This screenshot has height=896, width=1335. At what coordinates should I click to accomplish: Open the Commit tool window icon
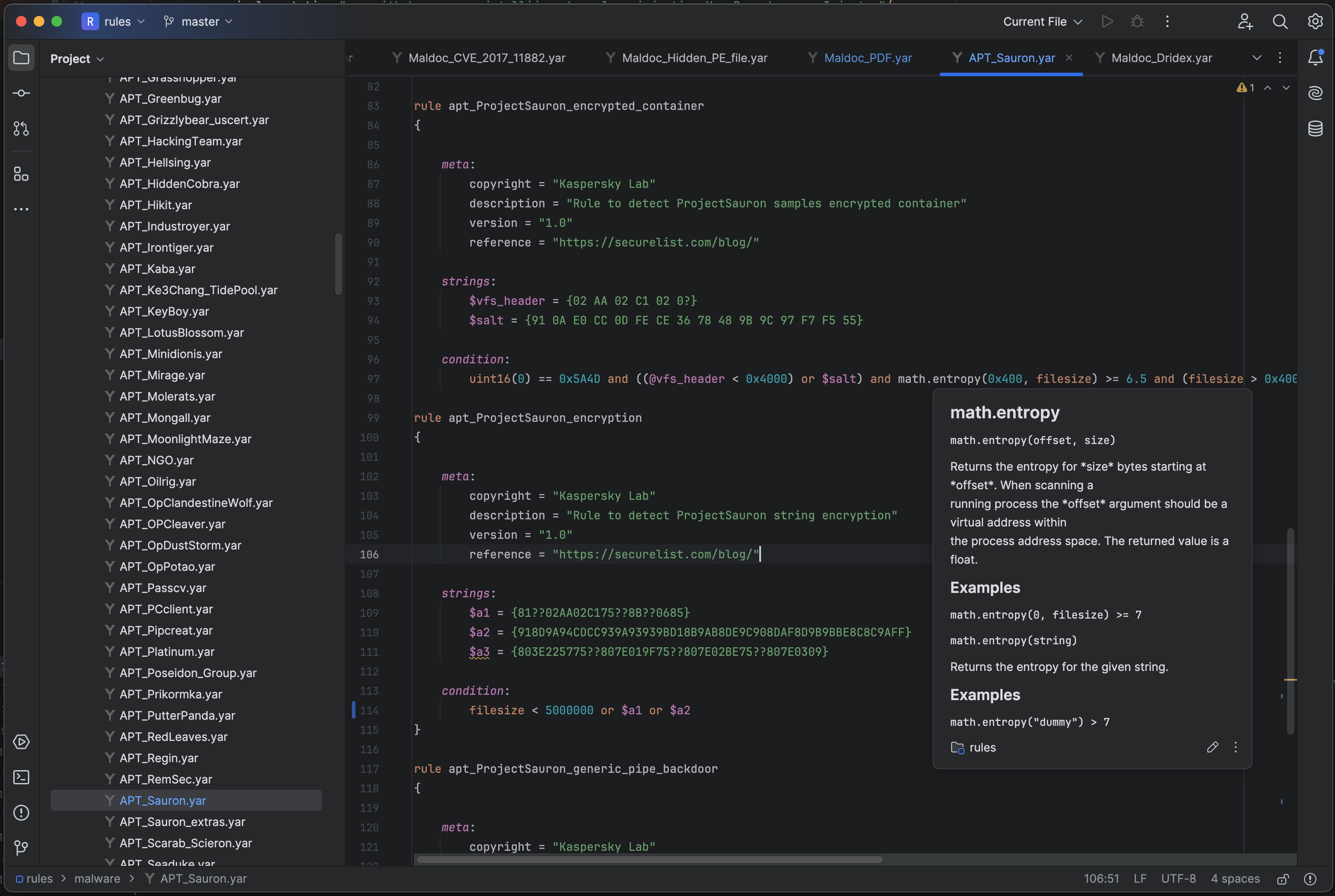tap(21, 93)
